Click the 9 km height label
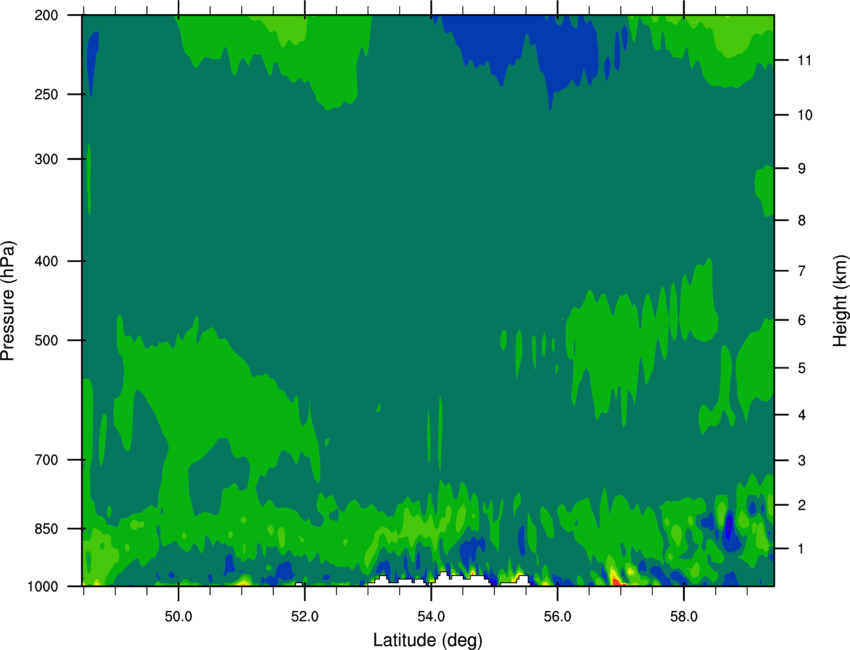 [801, 169]
